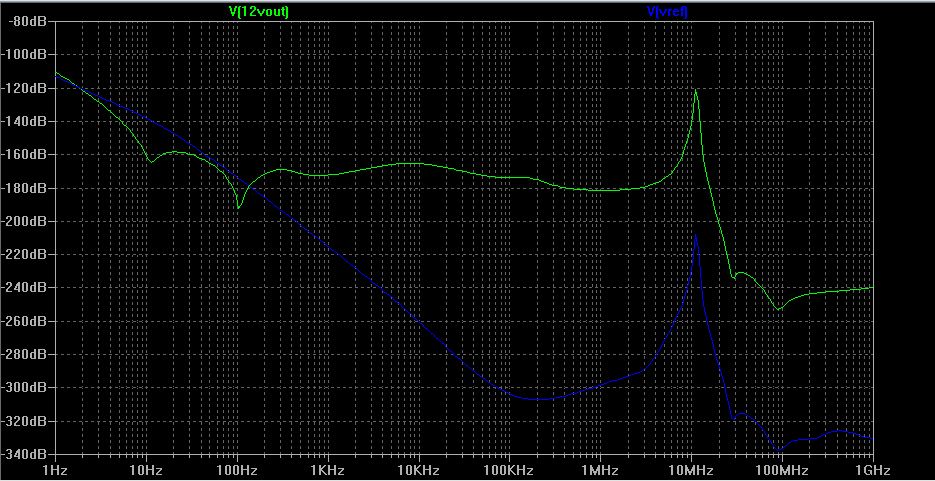Click the -220dB axis label
Screen dimensions: 935x481
24,255
